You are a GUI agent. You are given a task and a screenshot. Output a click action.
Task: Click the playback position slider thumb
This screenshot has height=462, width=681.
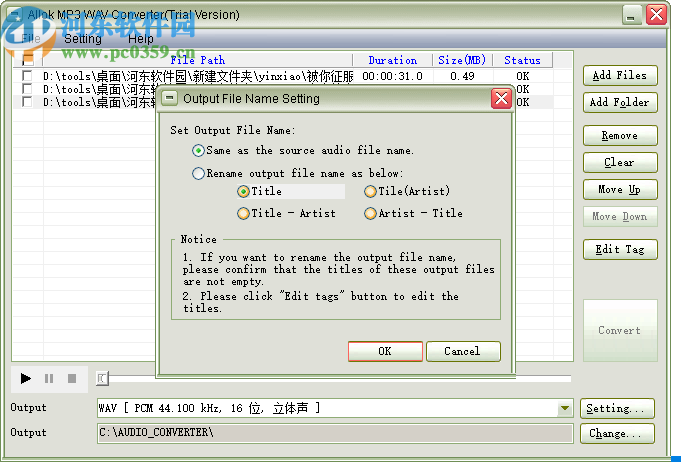(102, 378)
